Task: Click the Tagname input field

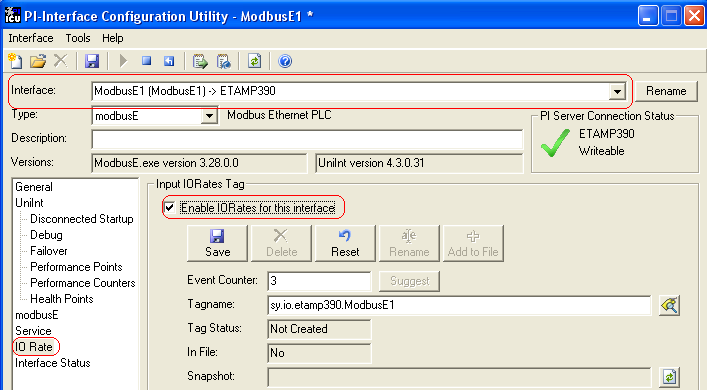Action: pos(459,305)
